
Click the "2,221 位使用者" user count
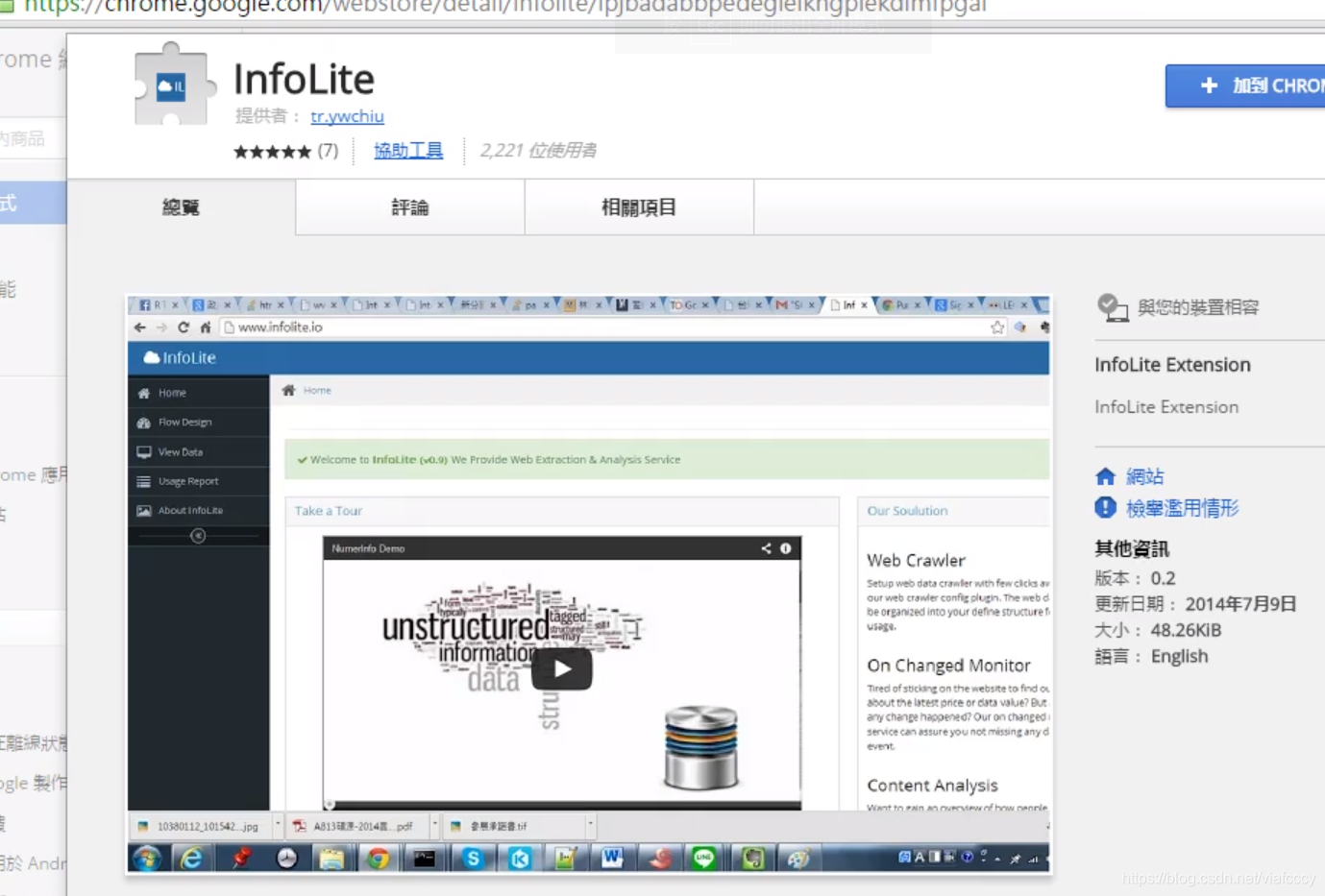tap(538, 151)
